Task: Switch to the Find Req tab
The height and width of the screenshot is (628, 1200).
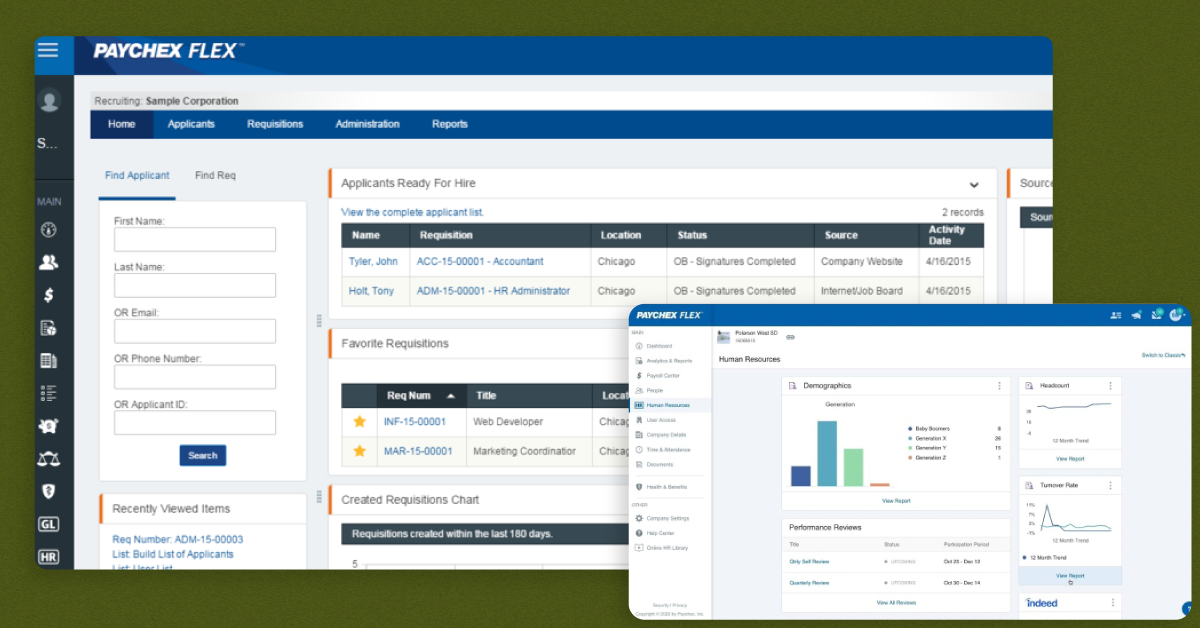Action: tap(215, 176)
